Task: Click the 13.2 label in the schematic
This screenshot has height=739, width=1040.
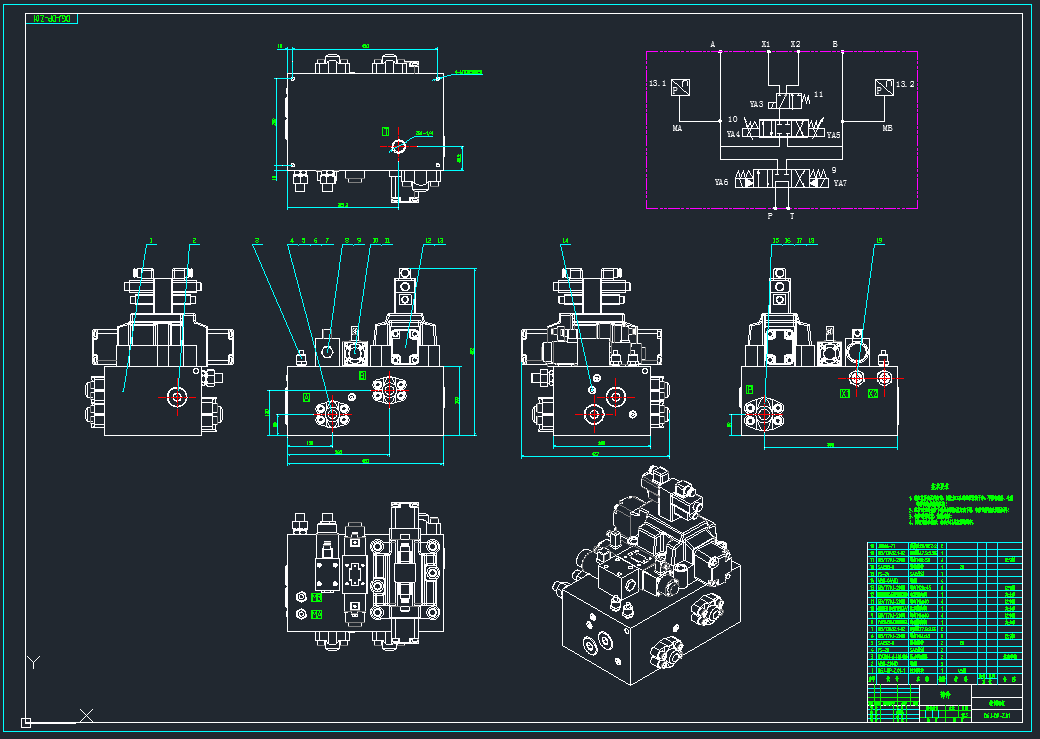Action: pos(905,84)
